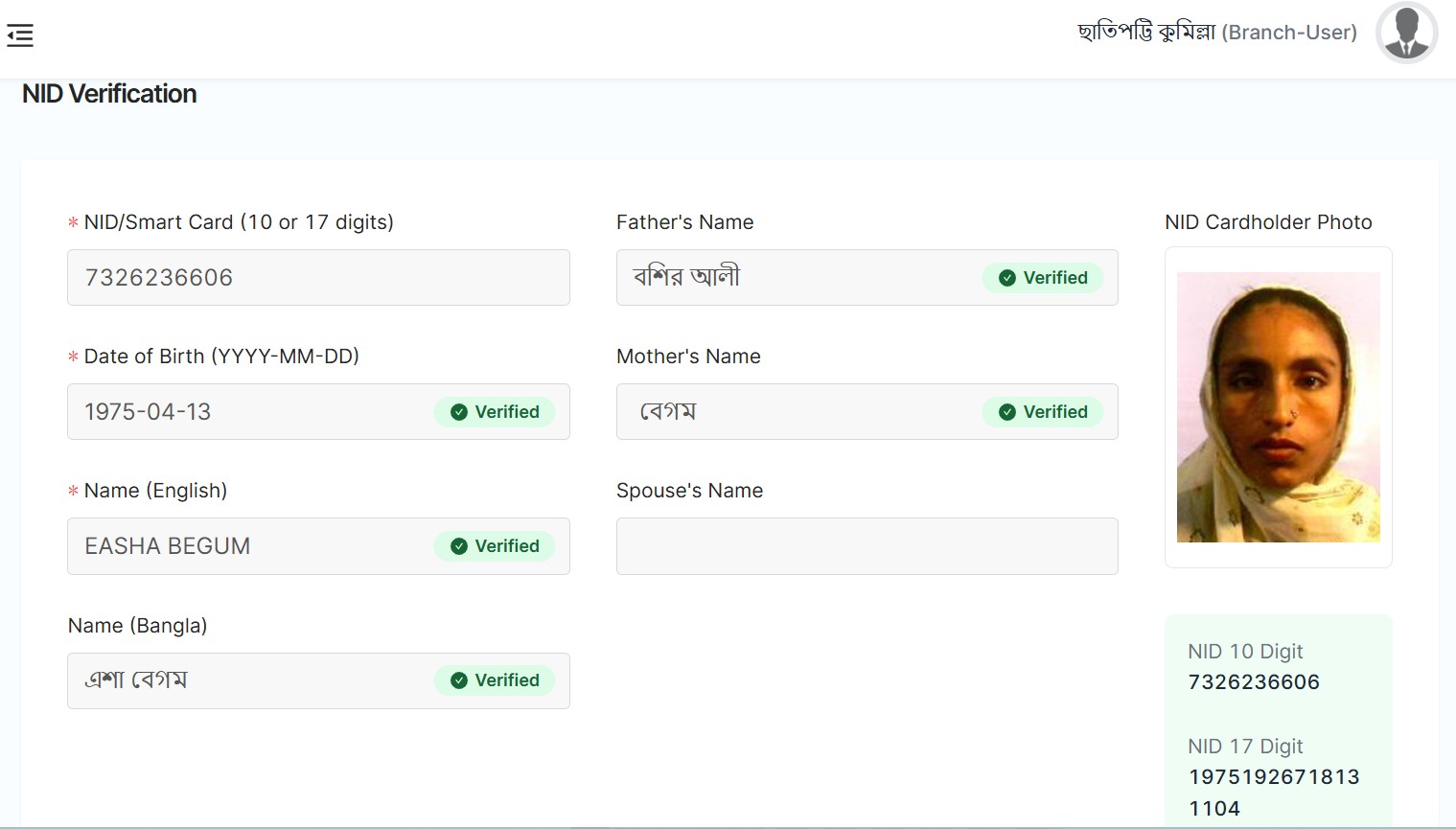Click the empty Spouse's Name field
1456x829 pixels.
point(867,546)
